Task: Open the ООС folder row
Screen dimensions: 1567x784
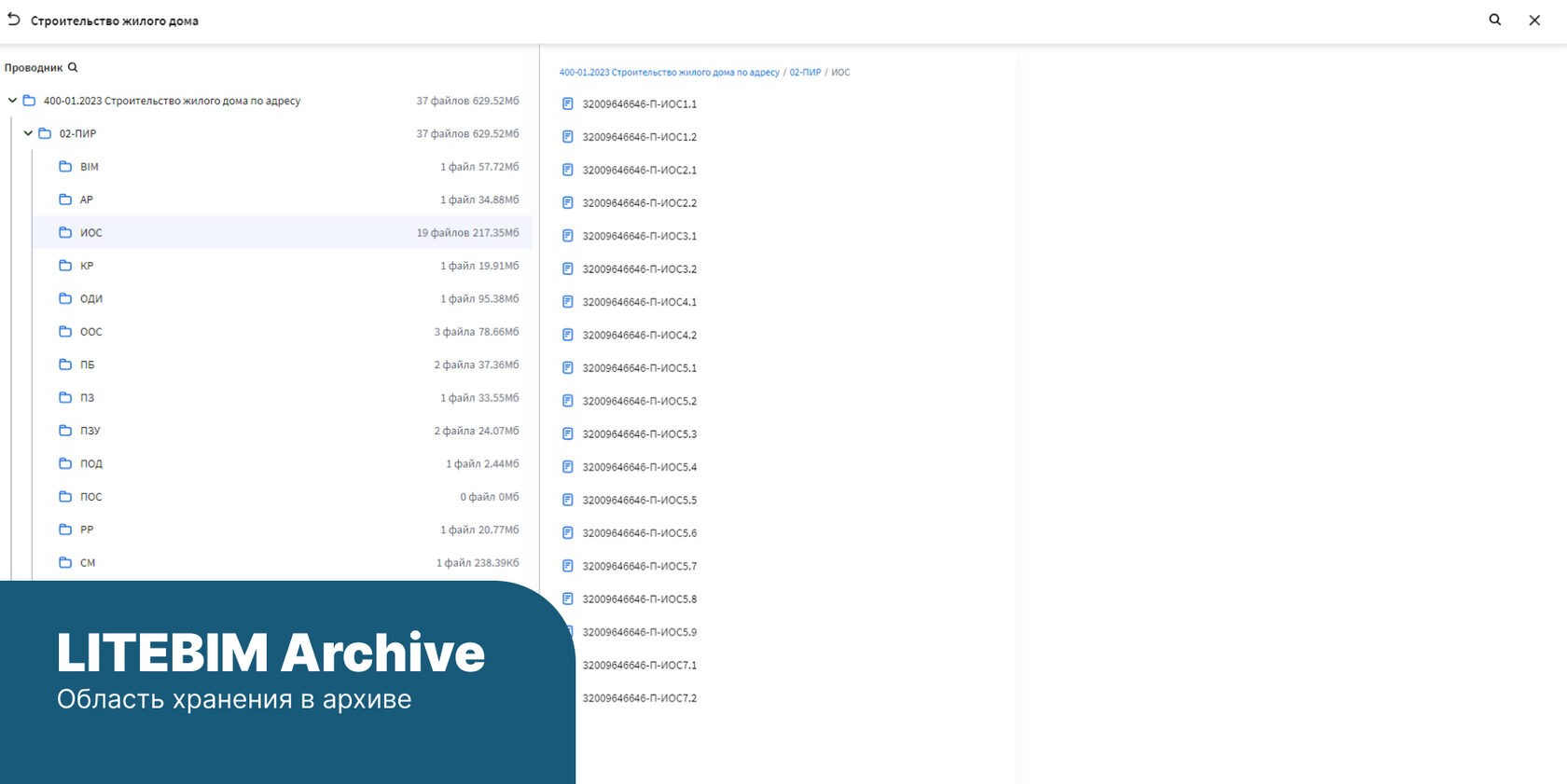Action: click(283, 332)
